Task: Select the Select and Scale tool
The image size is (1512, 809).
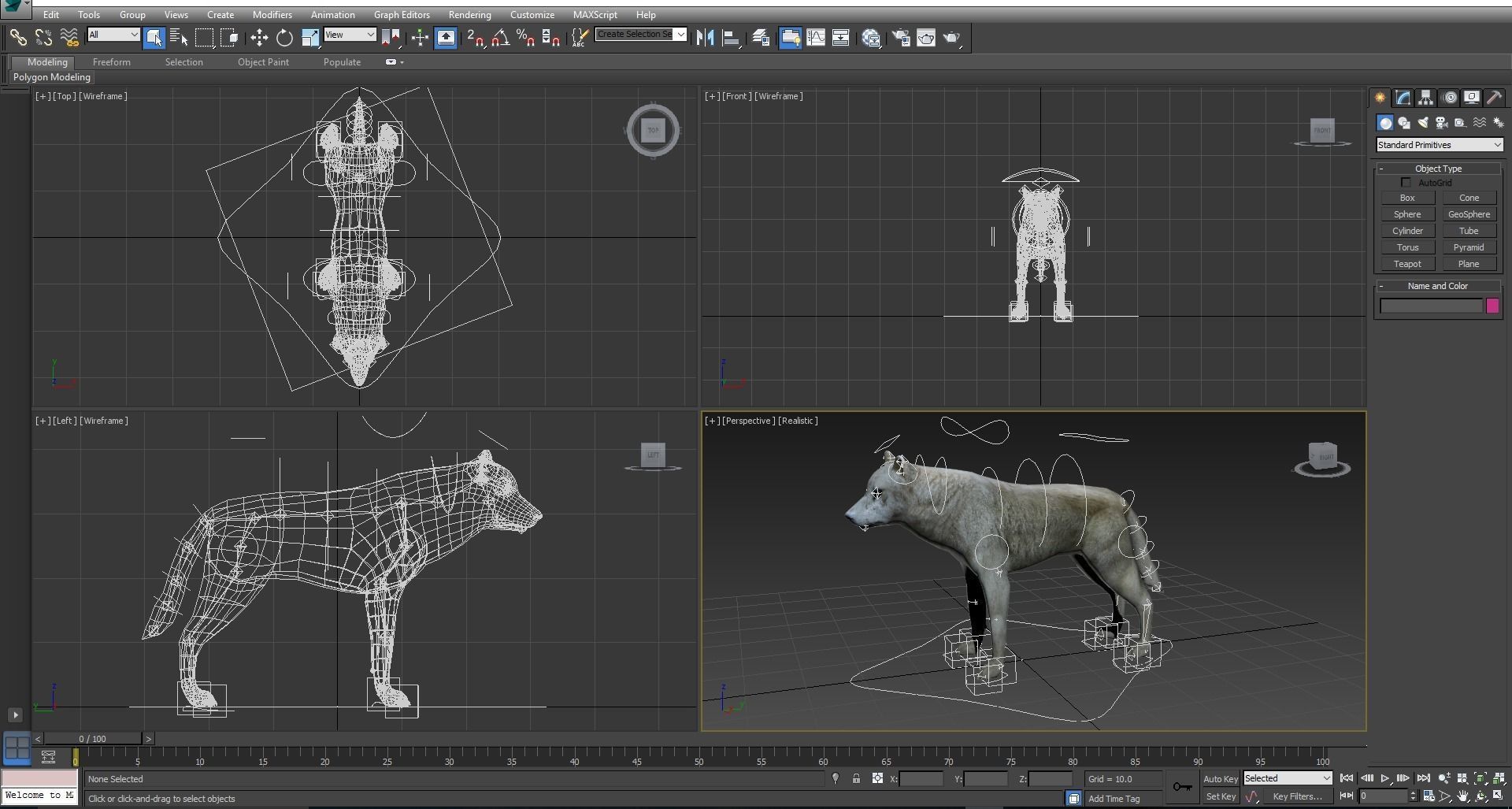Action: 310,37
